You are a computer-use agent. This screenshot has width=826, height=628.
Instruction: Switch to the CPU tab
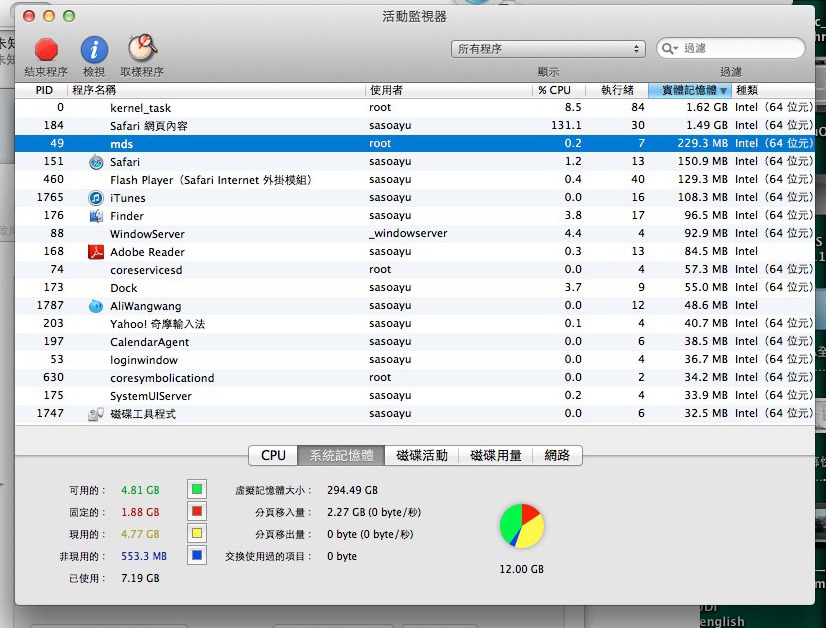pyautogui.click(x=273, y=455)
